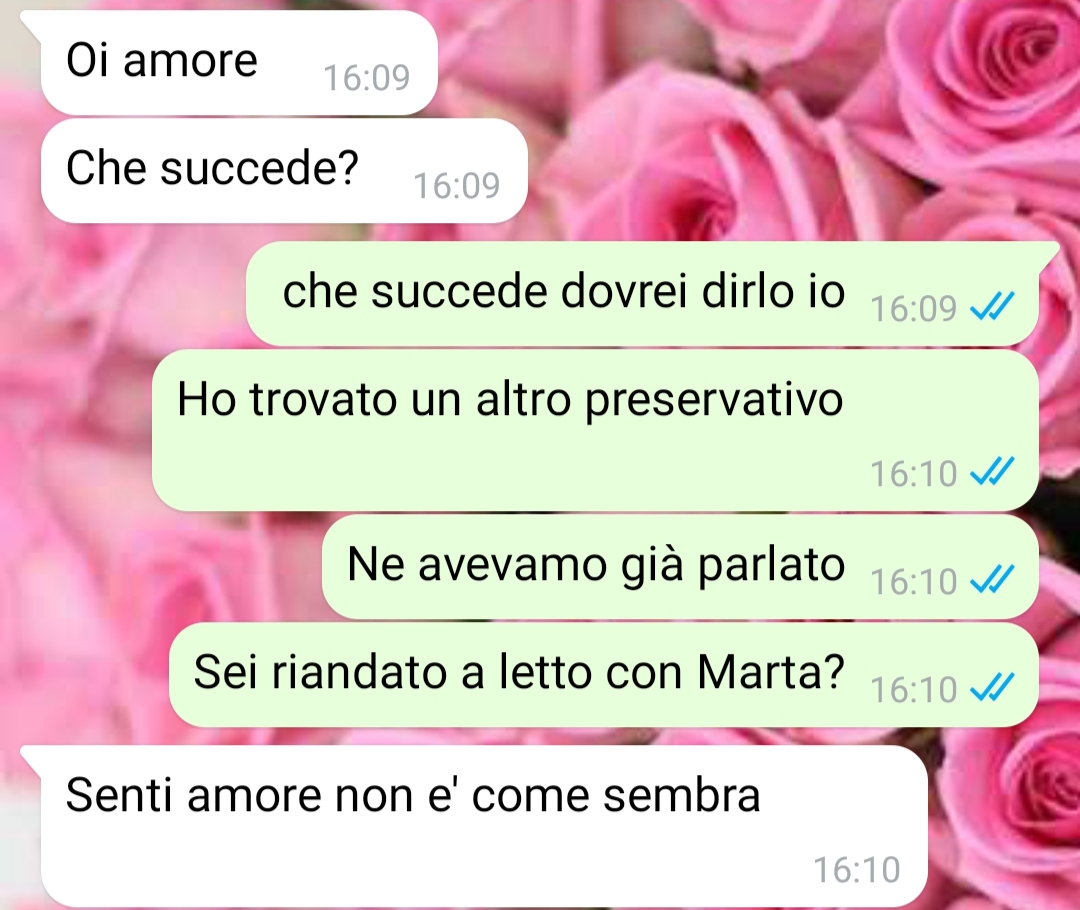Click double check icon on 'Ne avevamo già parlato'

(x=992, y=580)
